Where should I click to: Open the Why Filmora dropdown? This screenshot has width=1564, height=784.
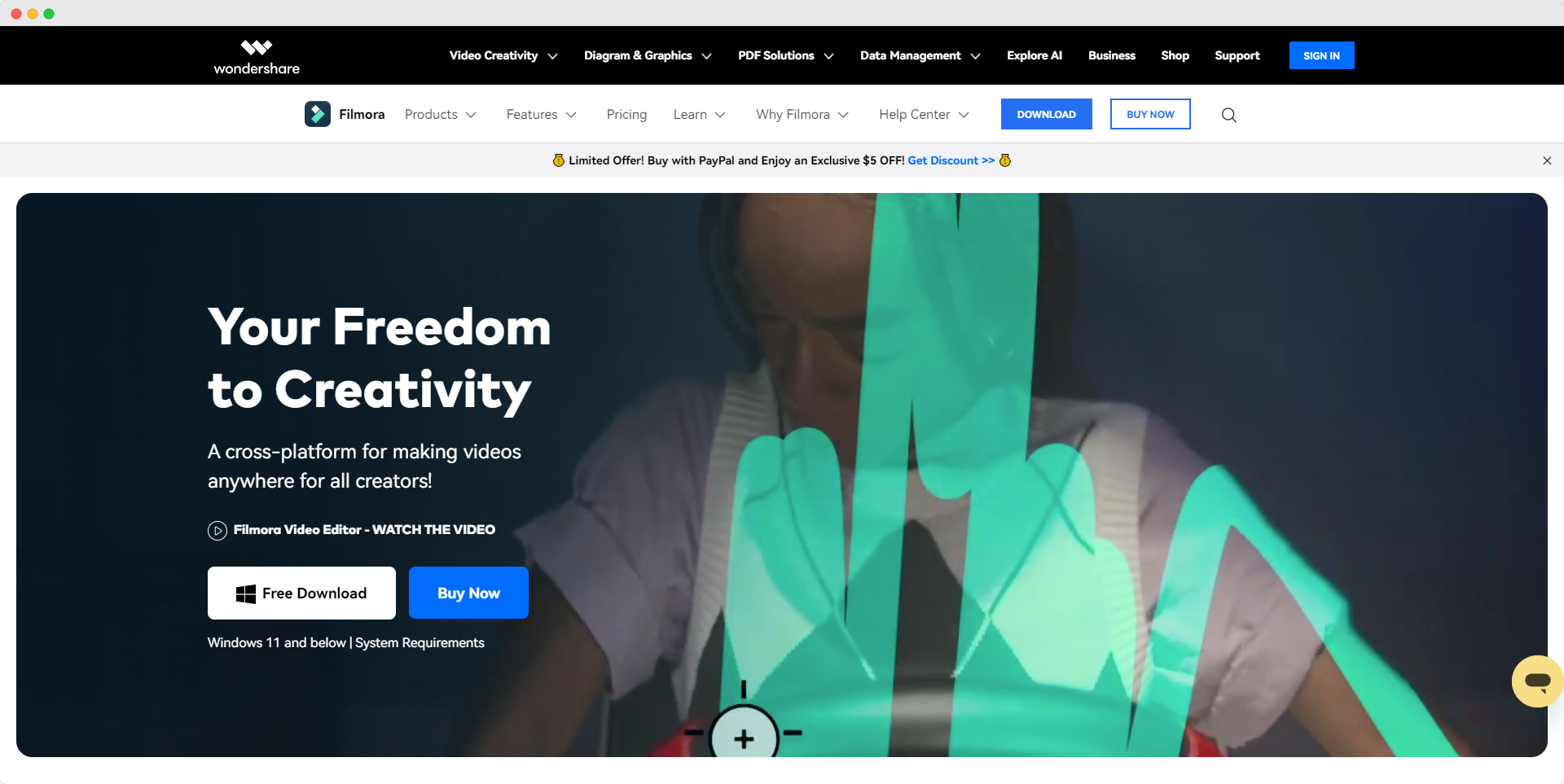(802, 115)
